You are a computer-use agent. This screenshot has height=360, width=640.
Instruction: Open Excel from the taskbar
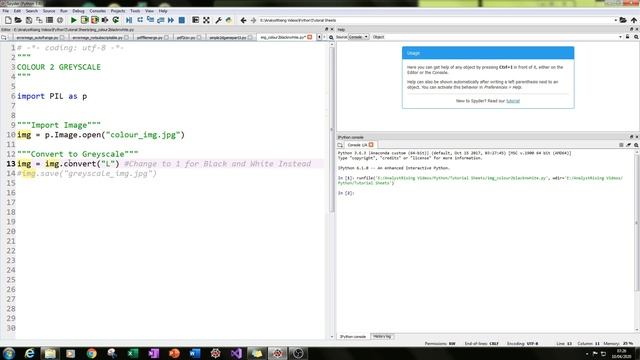pyautogui.click(x=133, y=353)
